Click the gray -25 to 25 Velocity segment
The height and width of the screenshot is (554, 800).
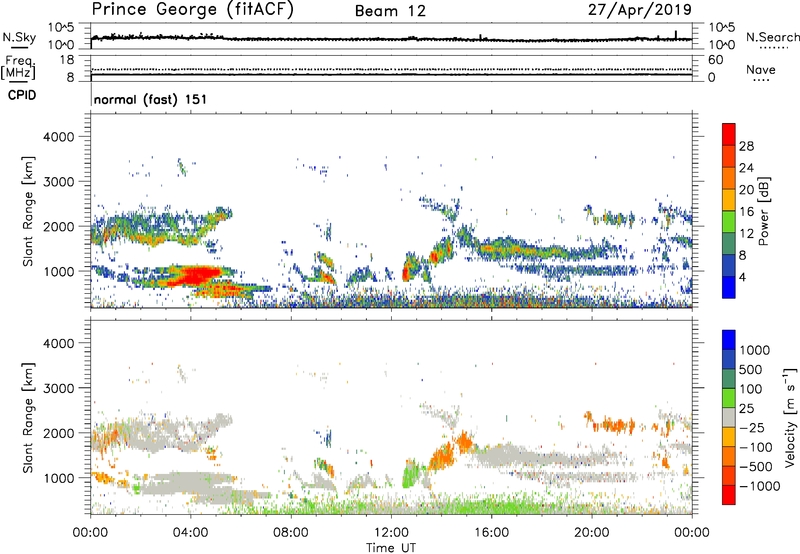point(729,417)
